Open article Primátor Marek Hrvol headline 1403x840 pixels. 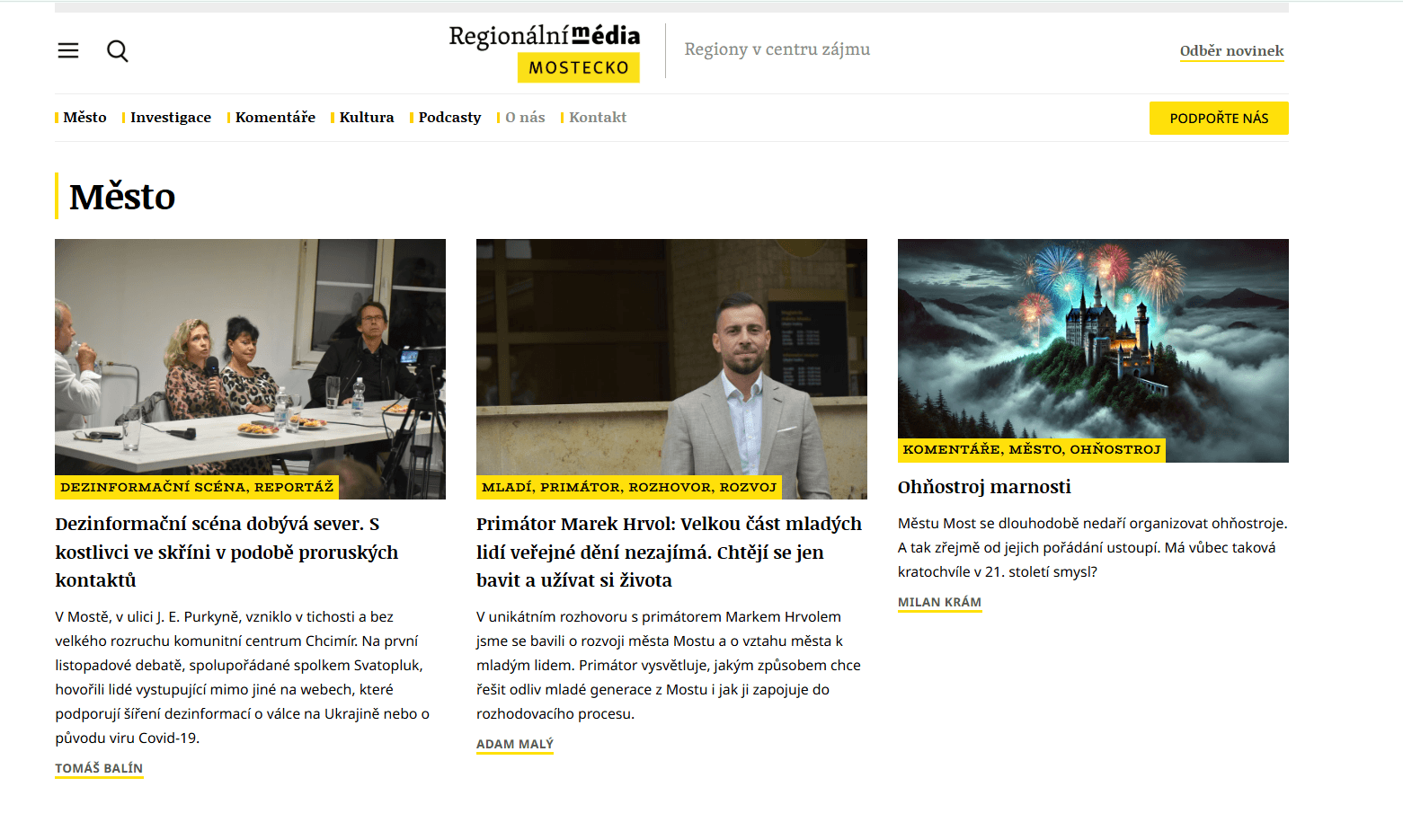click(x=670, y=552)
